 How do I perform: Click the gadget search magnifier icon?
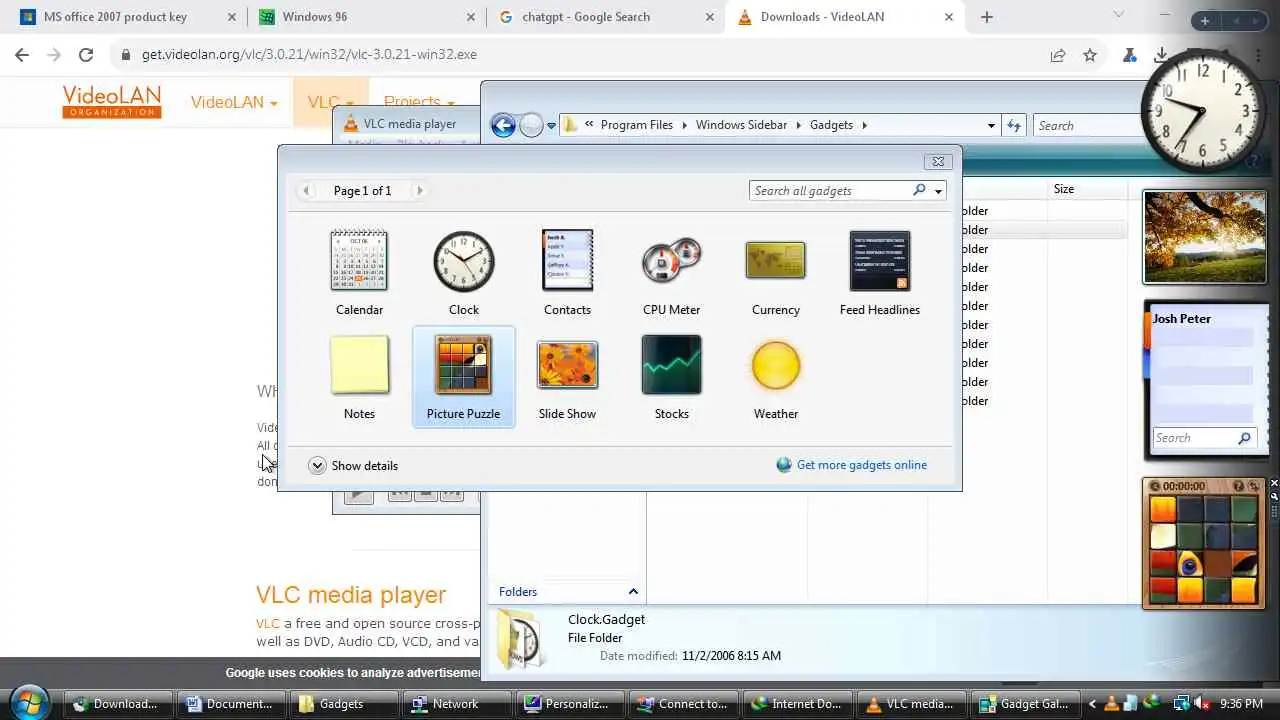pyautogui.click(x=919, y=190)
